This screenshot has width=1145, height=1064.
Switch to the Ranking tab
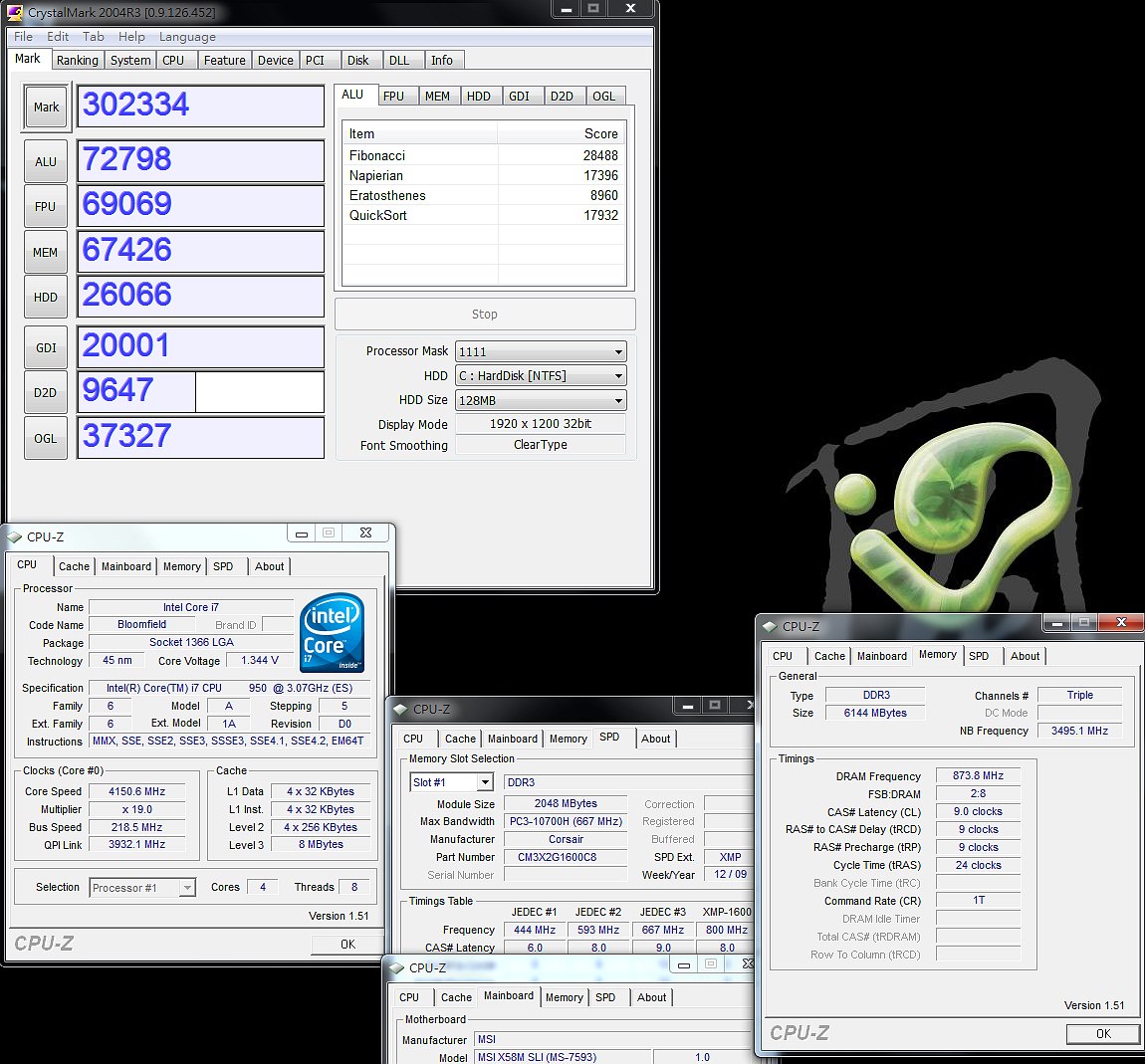(78, 61)
